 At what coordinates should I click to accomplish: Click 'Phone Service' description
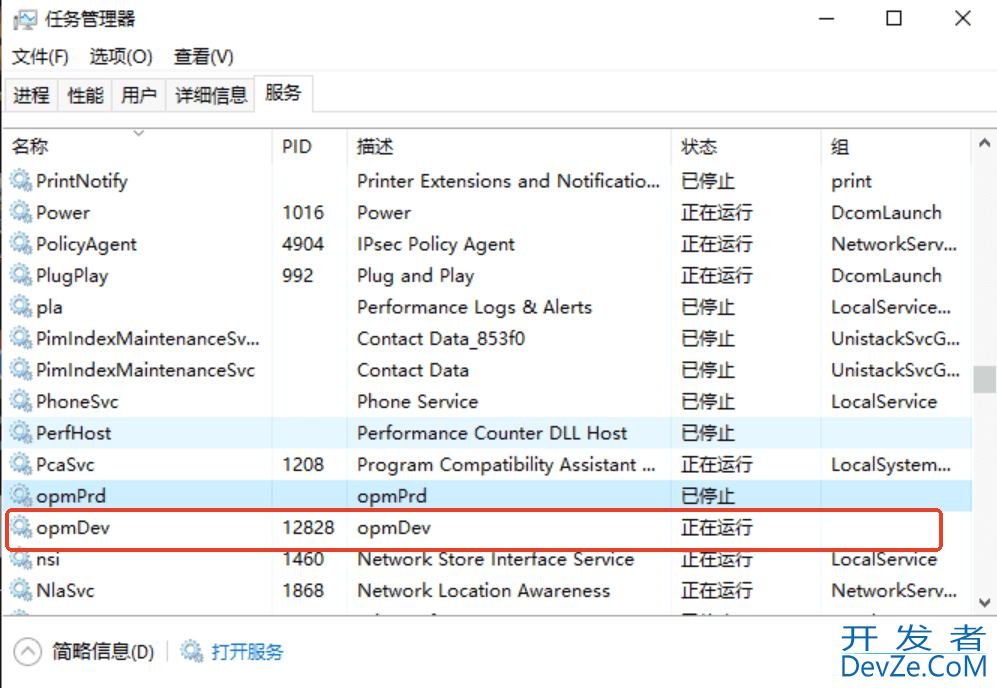[x=418, y=402]
